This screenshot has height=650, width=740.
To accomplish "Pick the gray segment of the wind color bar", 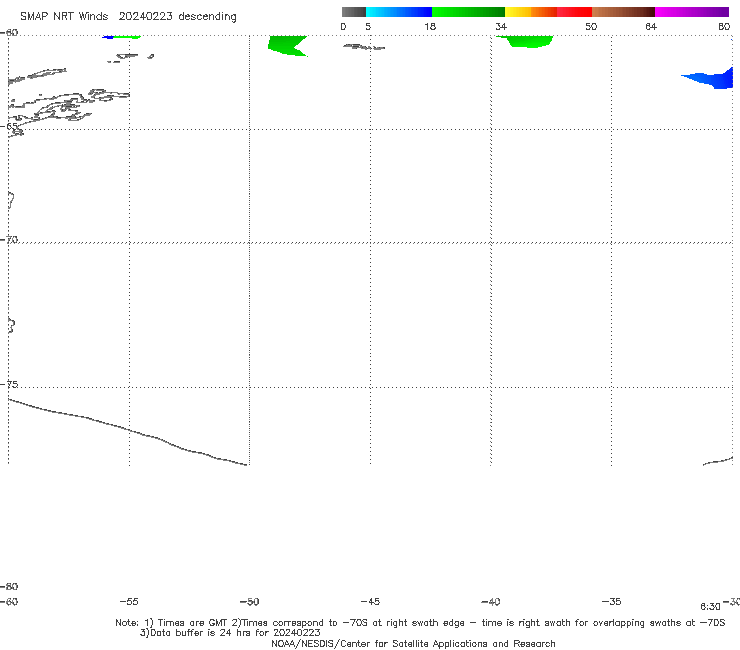I will [x=354, y=12].
